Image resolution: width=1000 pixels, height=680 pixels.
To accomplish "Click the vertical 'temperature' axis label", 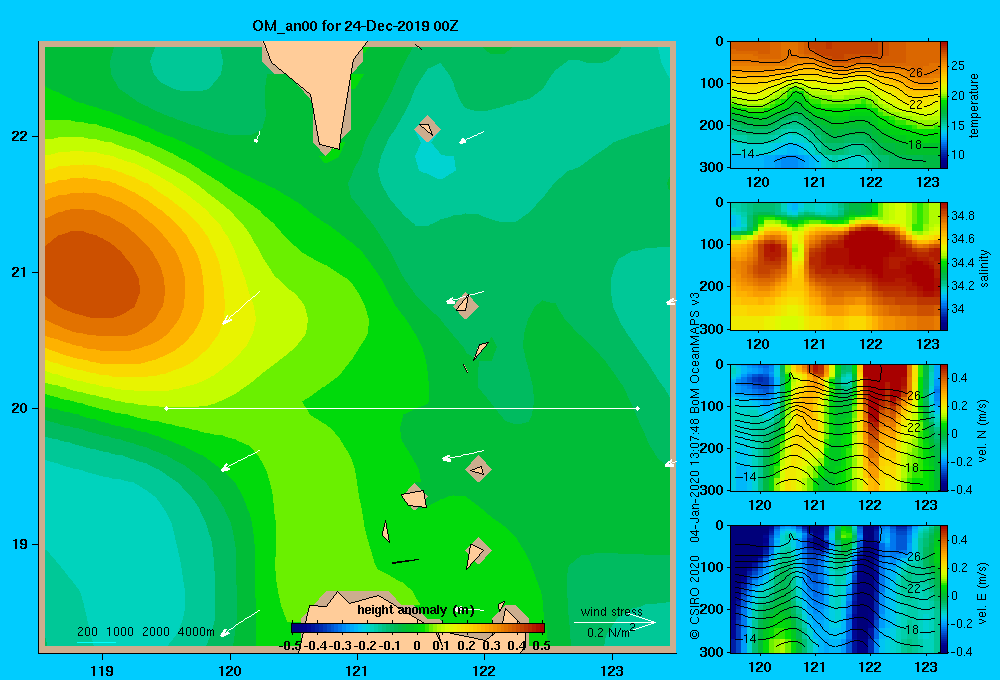I will (974, 105).
